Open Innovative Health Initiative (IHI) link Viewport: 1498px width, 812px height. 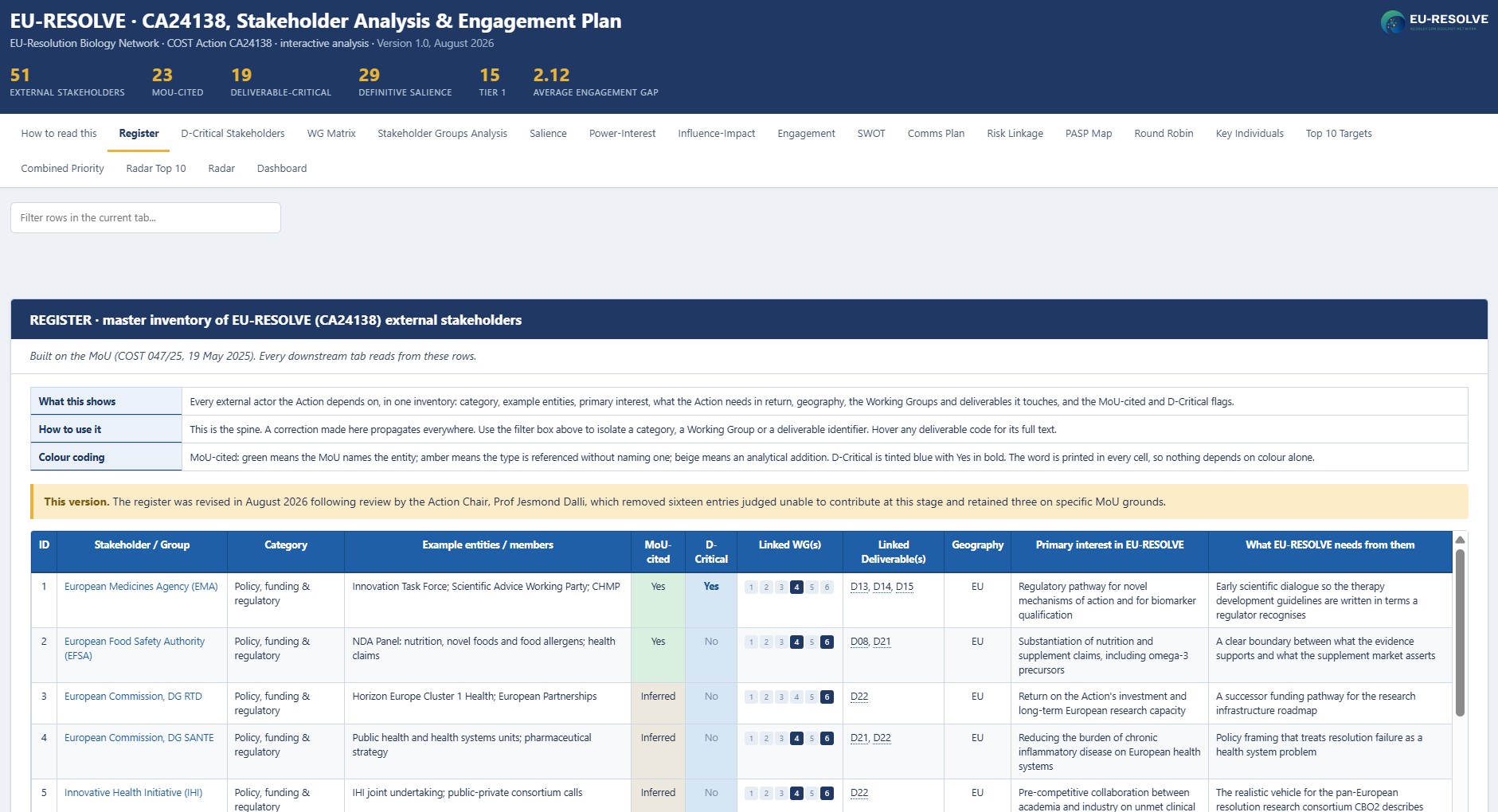pos(134,793)
